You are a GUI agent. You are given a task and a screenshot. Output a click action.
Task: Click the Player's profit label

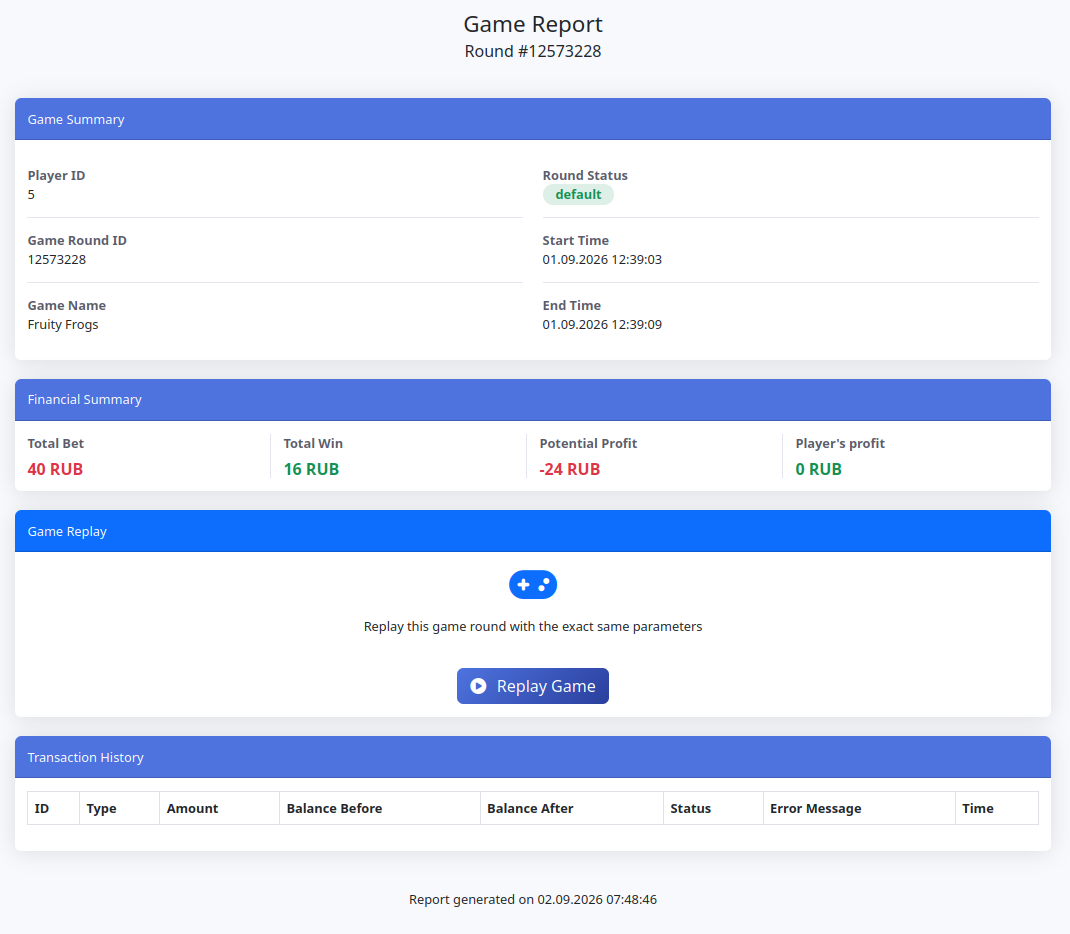(x=840, y=443)
